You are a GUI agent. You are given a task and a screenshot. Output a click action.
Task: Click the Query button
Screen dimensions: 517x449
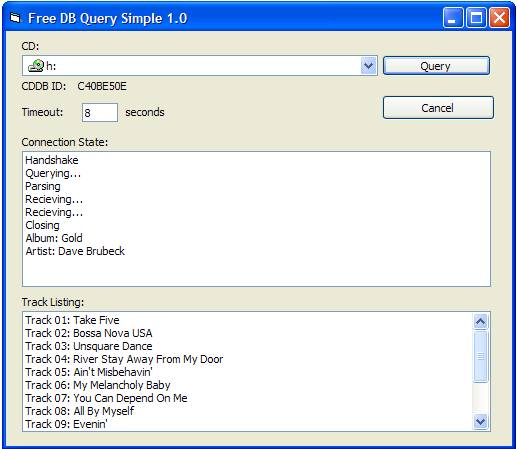pyautogui.click(x=436, y=66)
